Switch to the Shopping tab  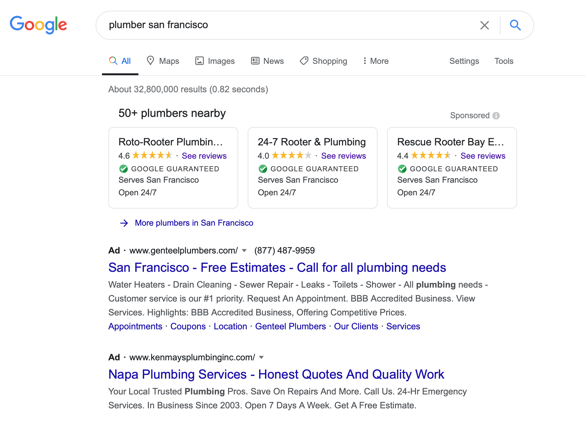324,61
